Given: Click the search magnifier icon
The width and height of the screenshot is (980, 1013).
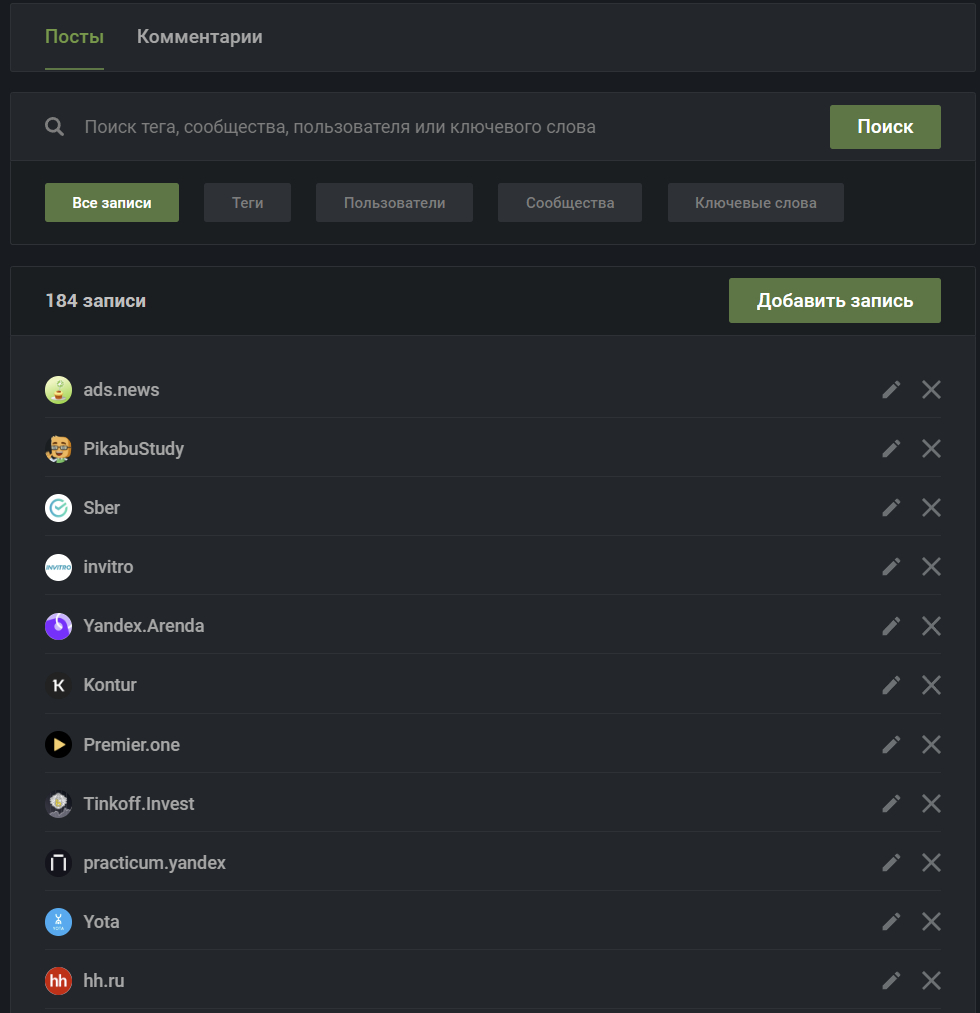Looking at the screenshot, I should tap(55, 127).
